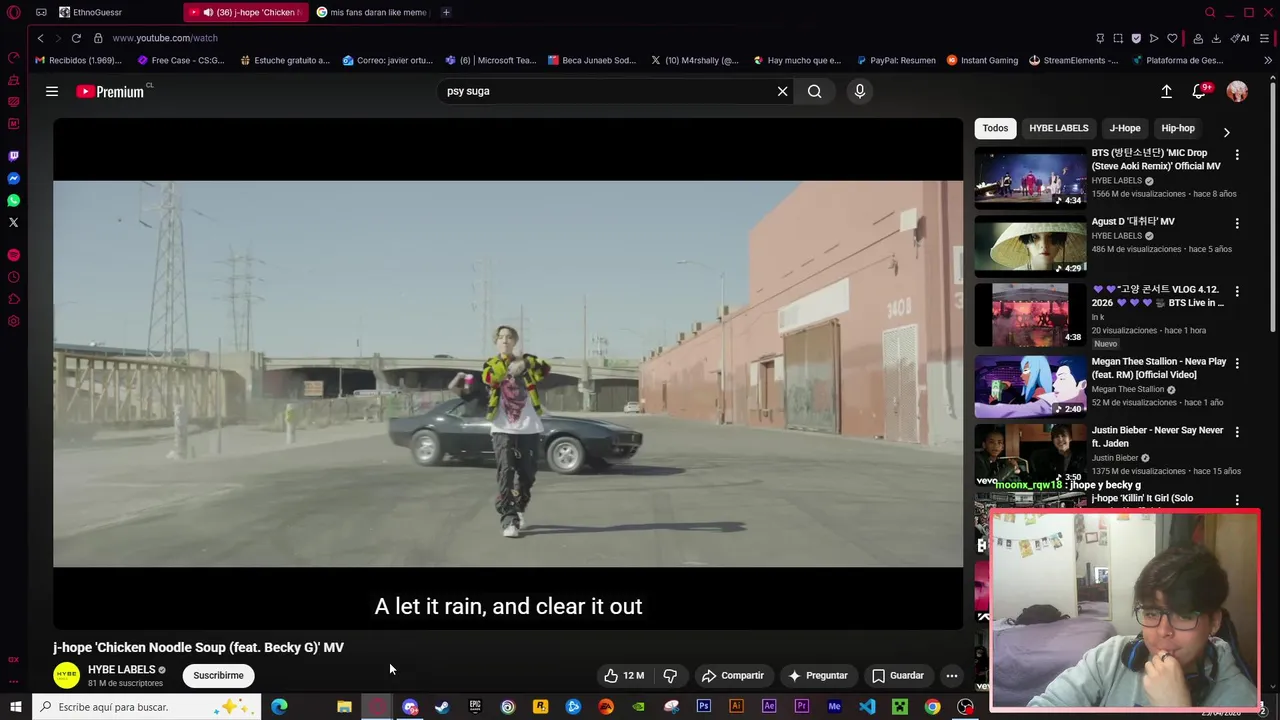Open browser downloads icon
The image size is (1280, 720).
[x=1216, y=38]
